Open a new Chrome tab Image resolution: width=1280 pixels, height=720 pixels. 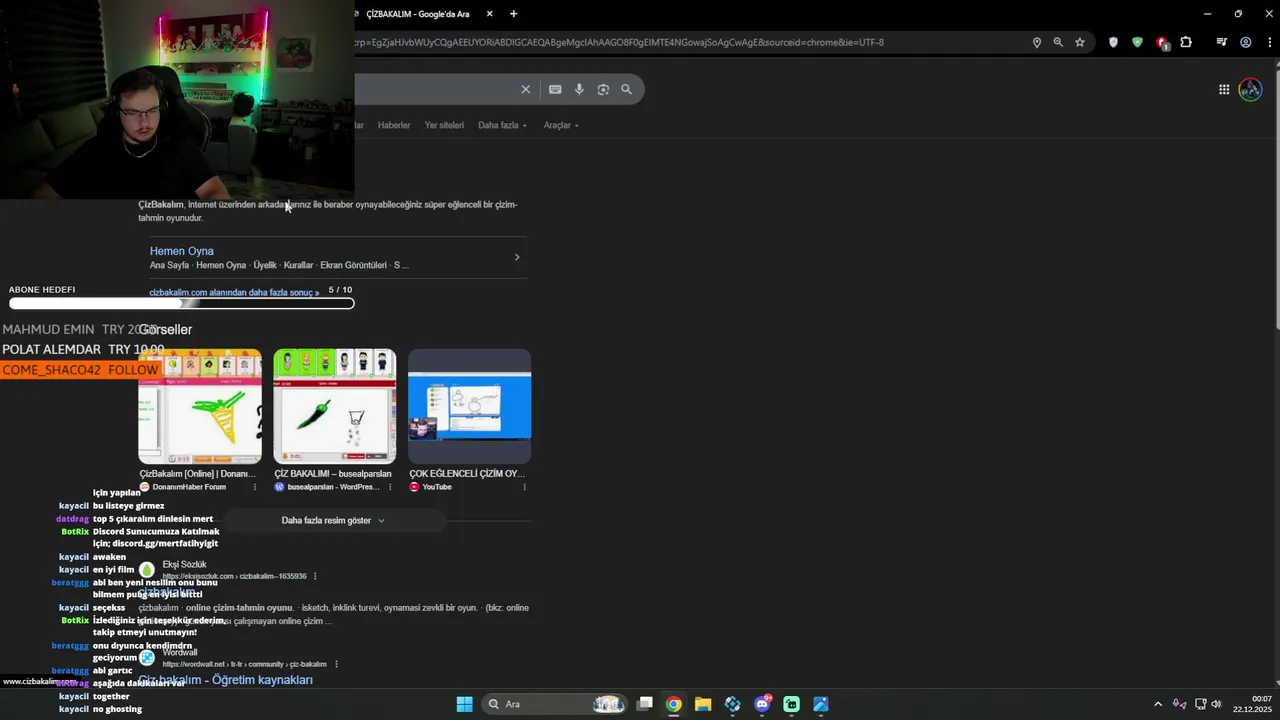pos(513,14)
